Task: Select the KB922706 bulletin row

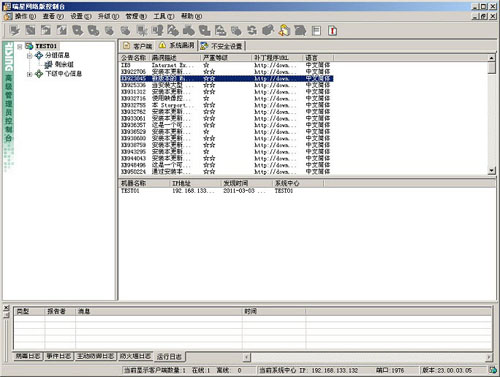Action: tap(227, 72)
